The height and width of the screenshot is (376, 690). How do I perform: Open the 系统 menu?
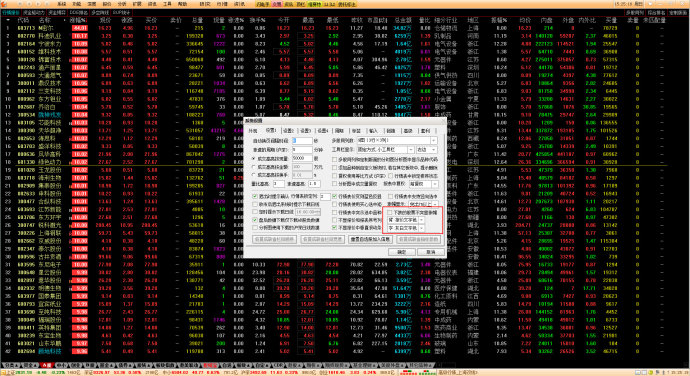coord(61,4)
